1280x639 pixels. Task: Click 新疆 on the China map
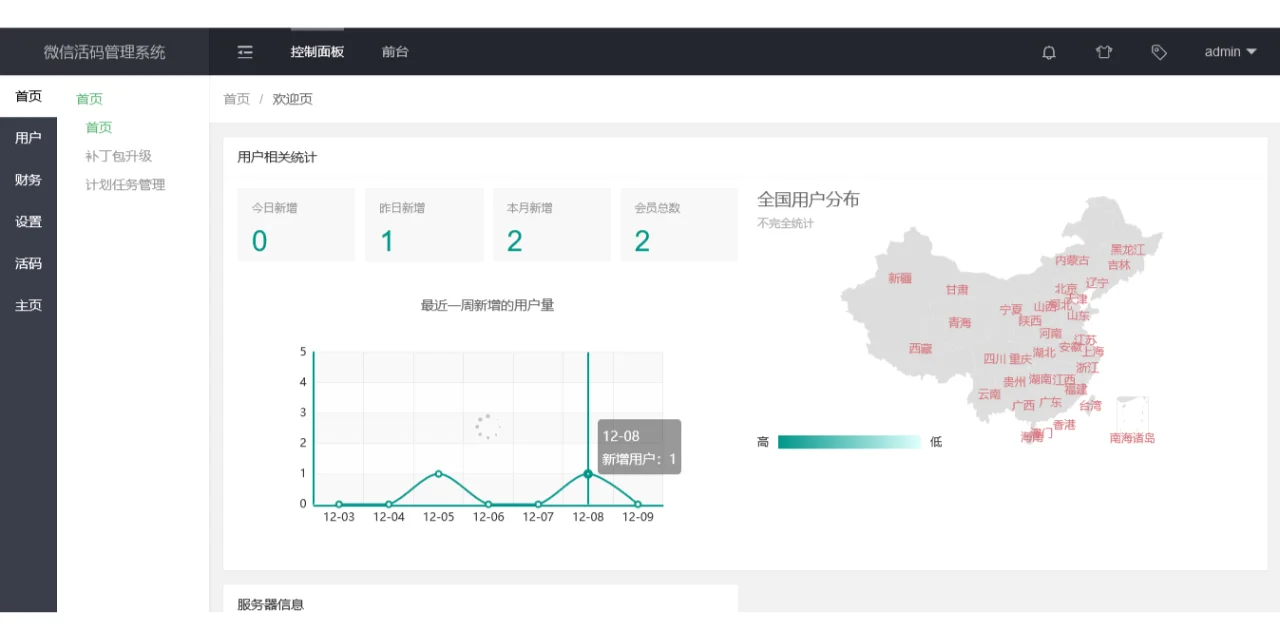pos(900,278)
